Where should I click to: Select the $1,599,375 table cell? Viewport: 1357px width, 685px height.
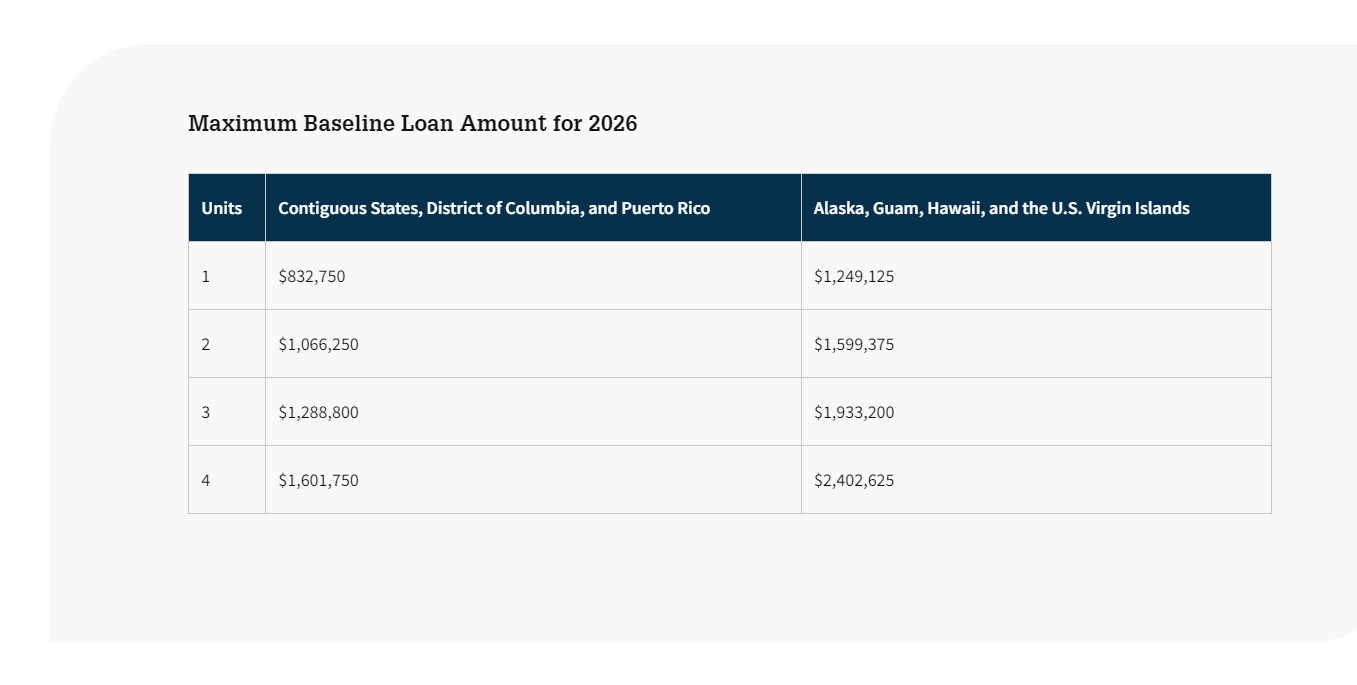click(854, 344)
